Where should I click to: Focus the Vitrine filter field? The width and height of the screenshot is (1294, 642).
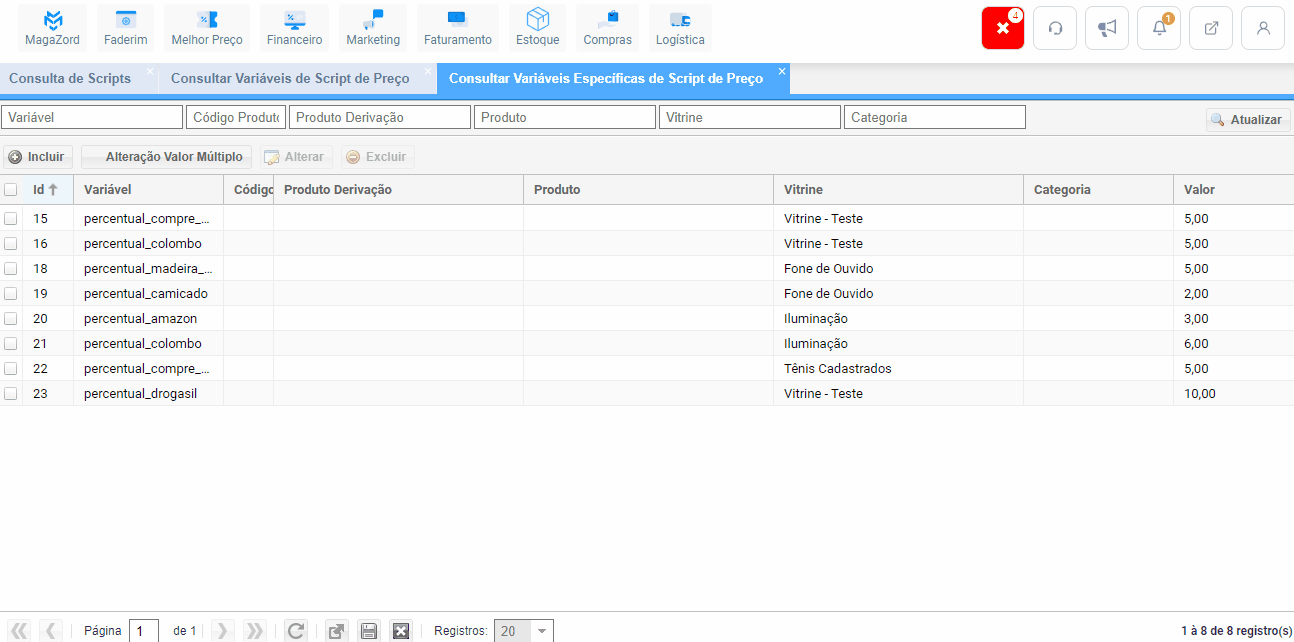click(750, 117)
